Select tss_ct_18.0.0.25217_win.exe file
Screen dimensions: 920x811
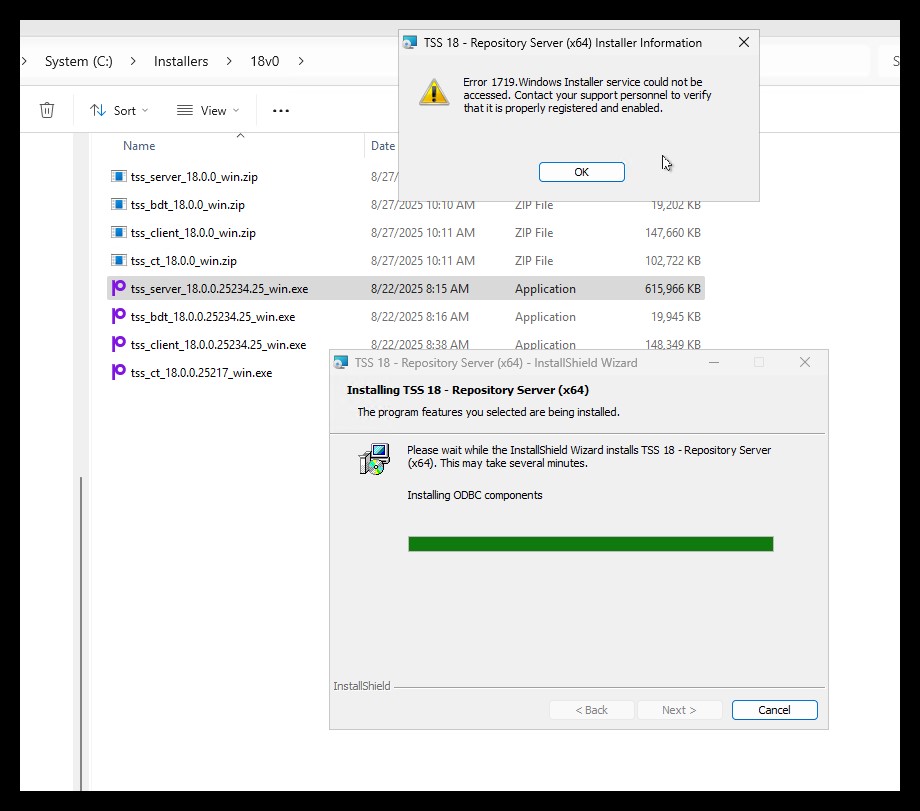(201, 373)
